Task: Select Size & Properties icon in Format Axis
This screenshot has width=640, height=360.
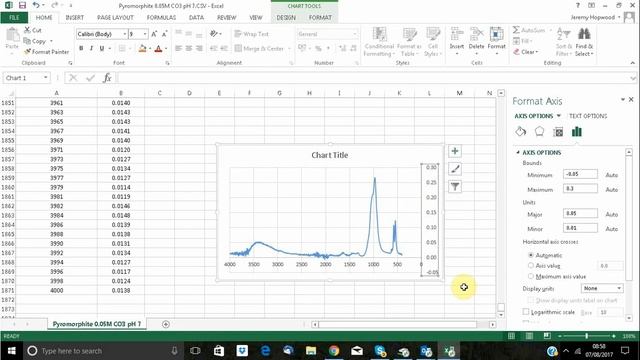Action: tap(558, 131)
